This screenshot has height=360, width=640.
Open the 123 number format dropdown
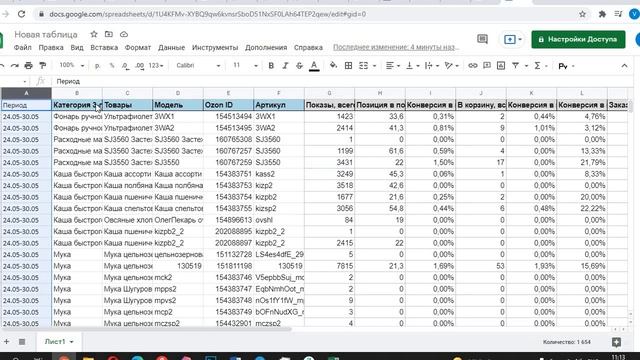tap(156, 65)
